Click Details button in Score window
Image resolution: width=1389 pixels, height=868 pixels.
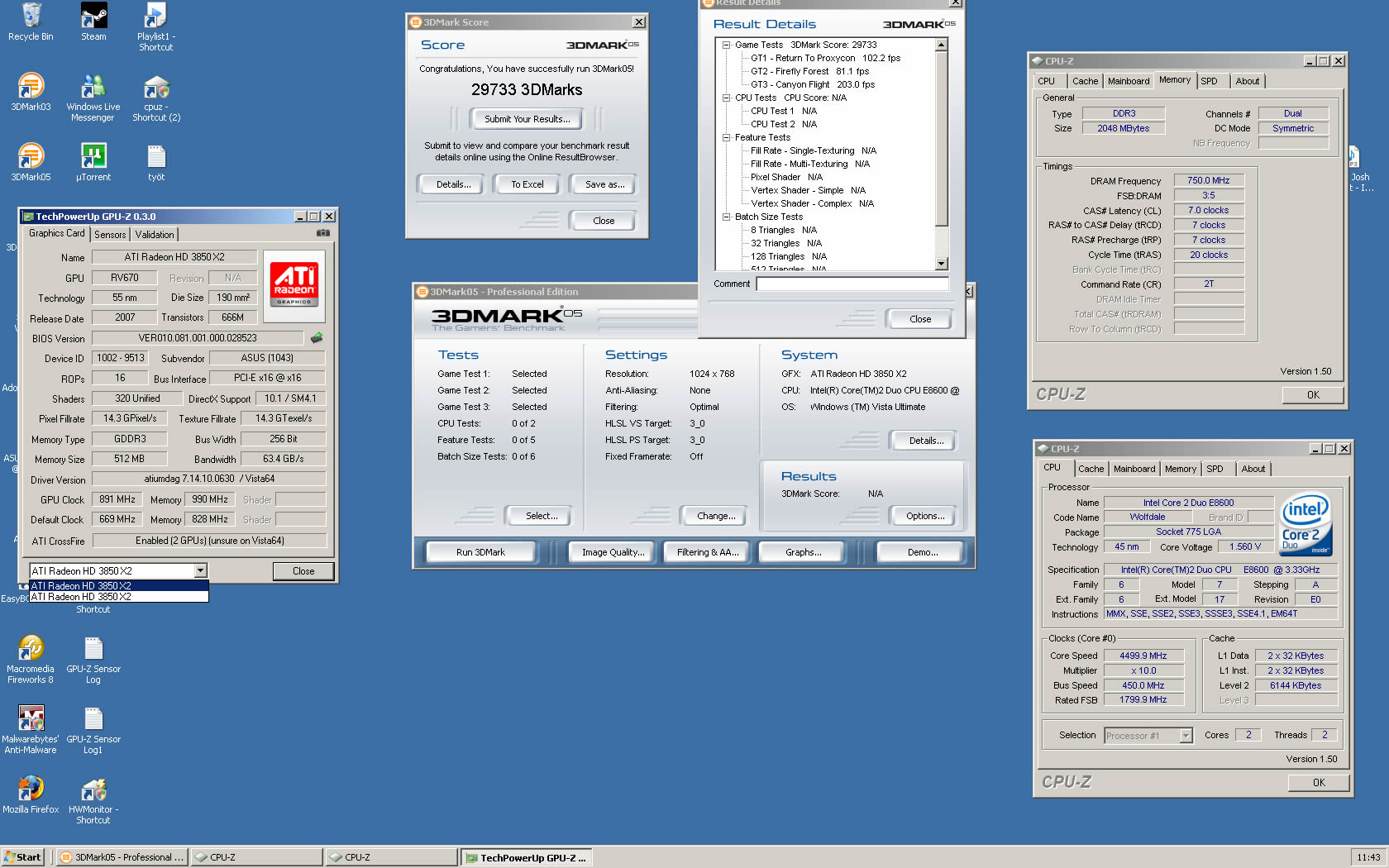(x=453, y=184)
